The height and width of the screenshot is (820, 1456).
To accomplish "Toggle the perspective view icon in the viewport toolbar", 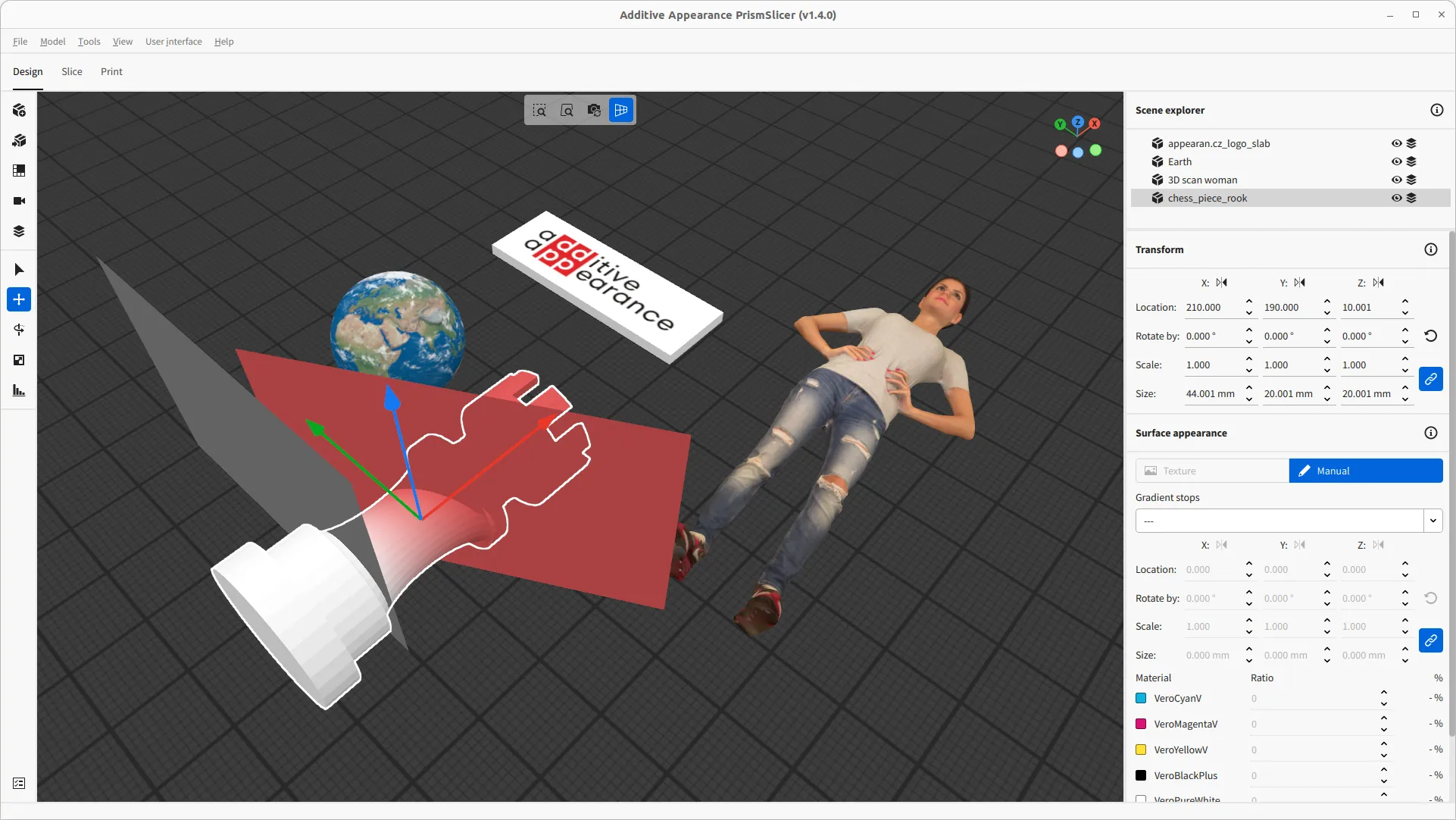I will click(x=620, y=110).
